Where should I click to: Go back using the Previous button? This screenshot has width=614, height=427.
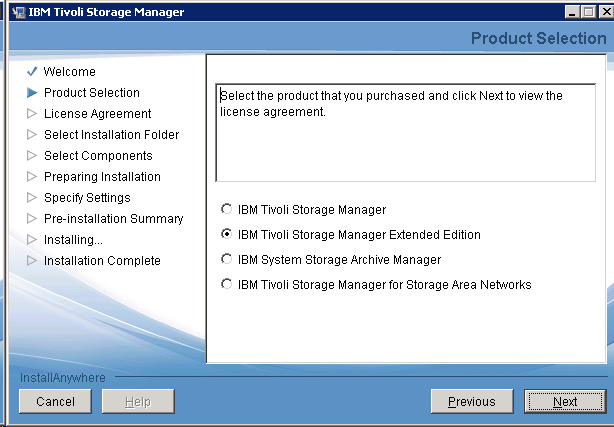(471, 402)
